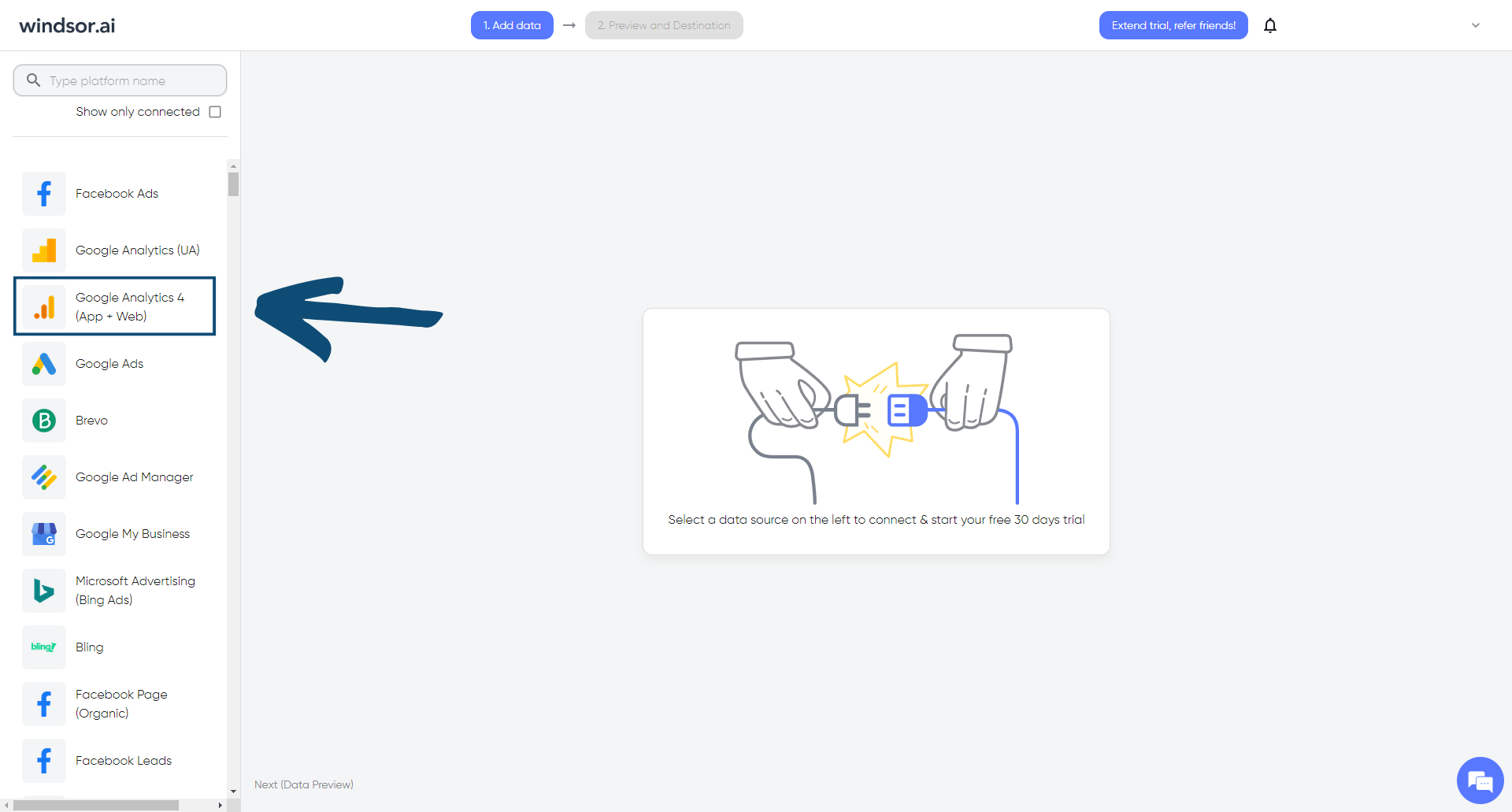Select Google Ads label text

point(109,364)
